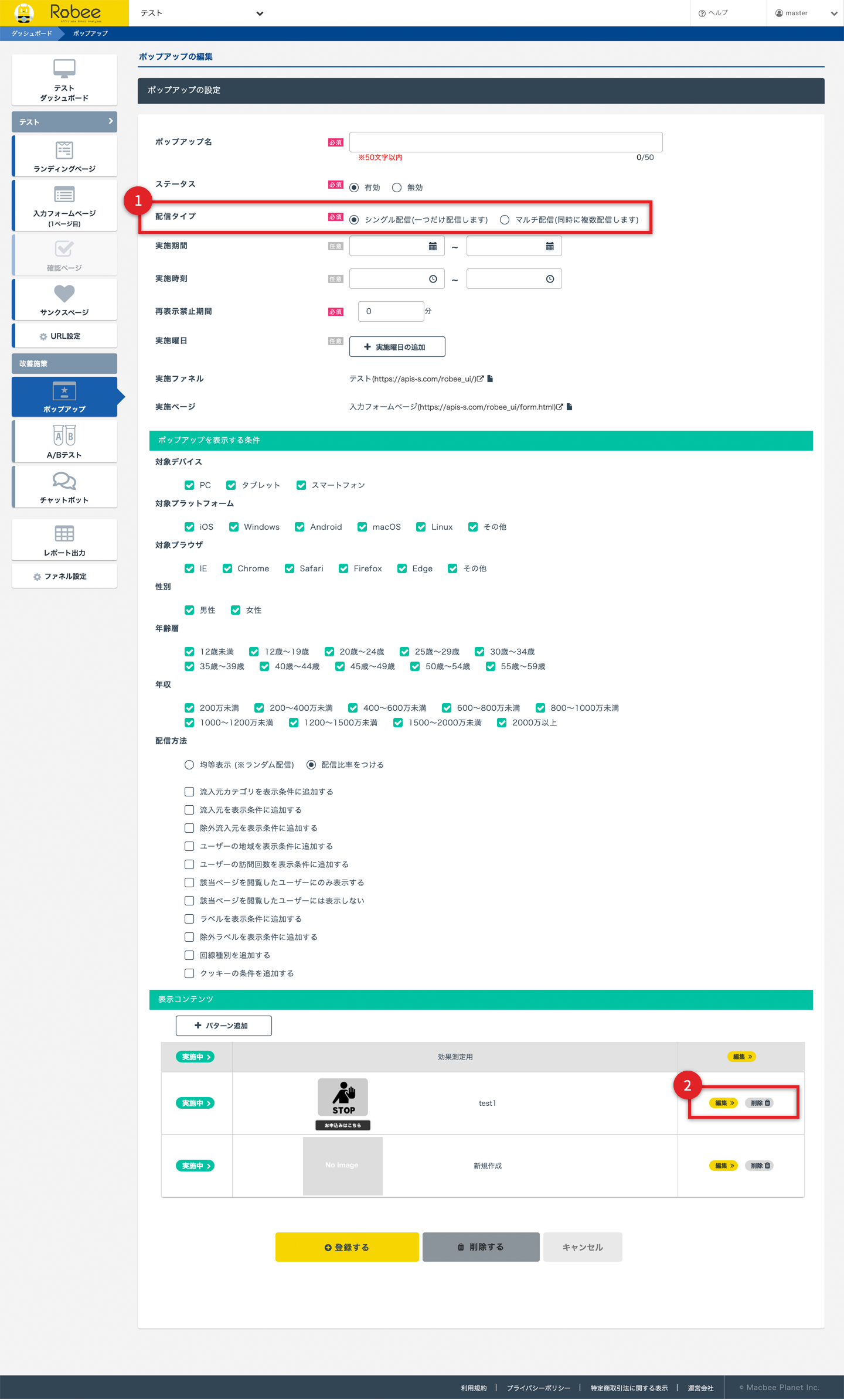The width and height of the screenshot is (844, 1400).
Task: Open the ヘルプ menu item
Action: click(x=713, y=13)
